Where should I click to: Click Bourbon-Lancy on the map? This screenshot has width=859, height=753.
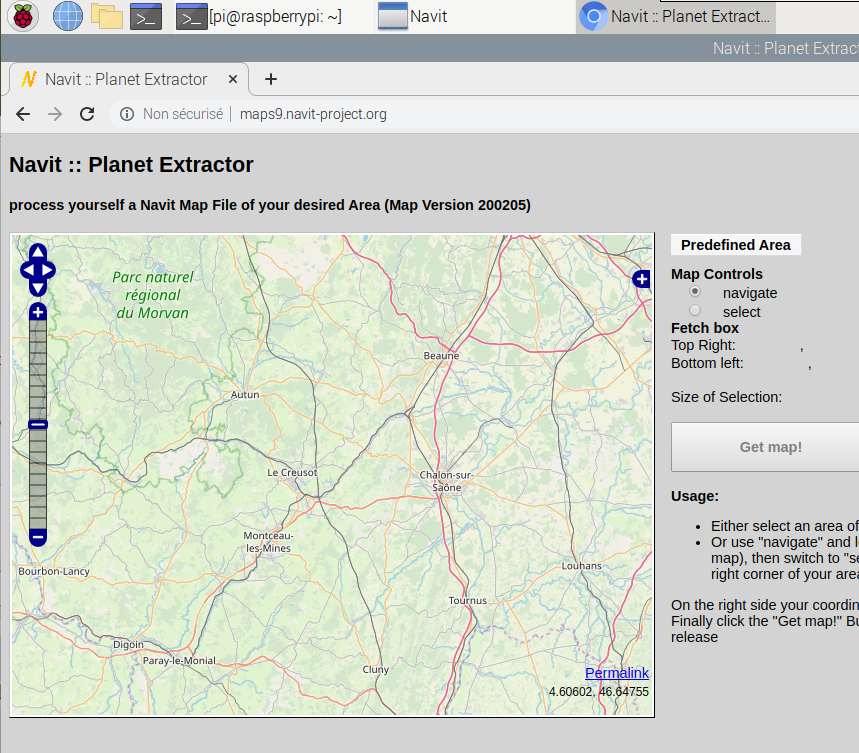(54, 571)
